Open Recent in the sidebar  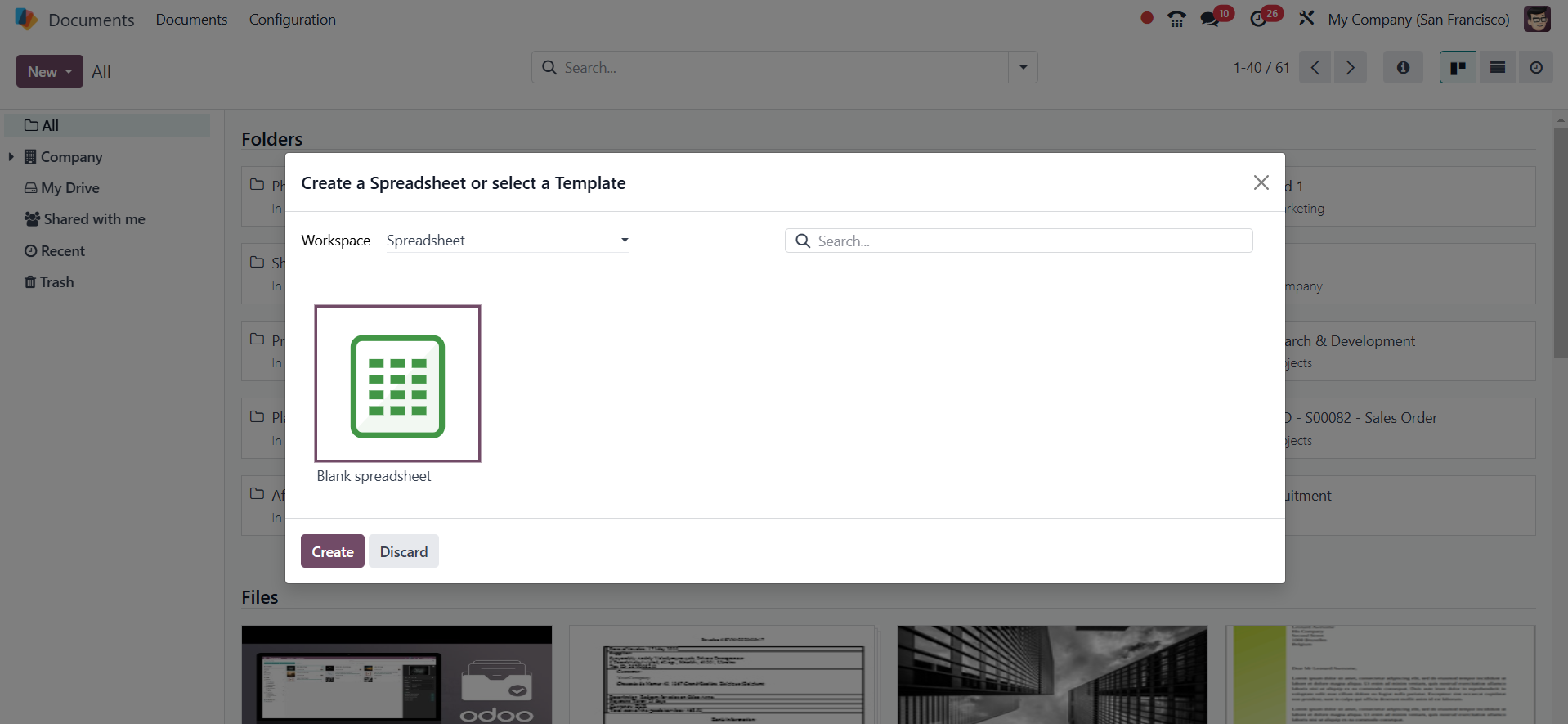click(x=55, y=250)
